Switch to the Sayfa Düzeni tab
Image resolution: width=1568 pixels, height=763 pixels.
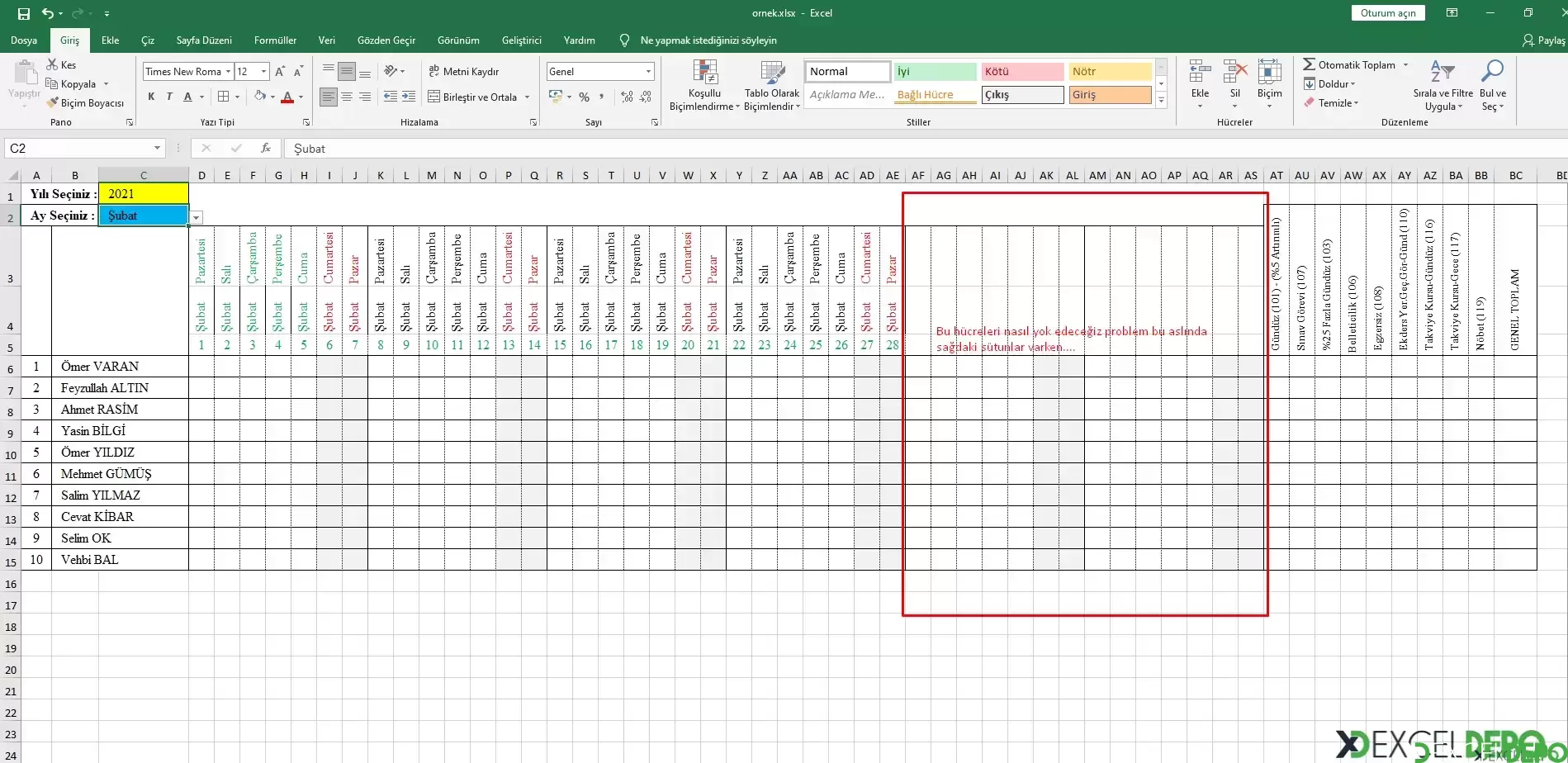(x=204, y=40)
